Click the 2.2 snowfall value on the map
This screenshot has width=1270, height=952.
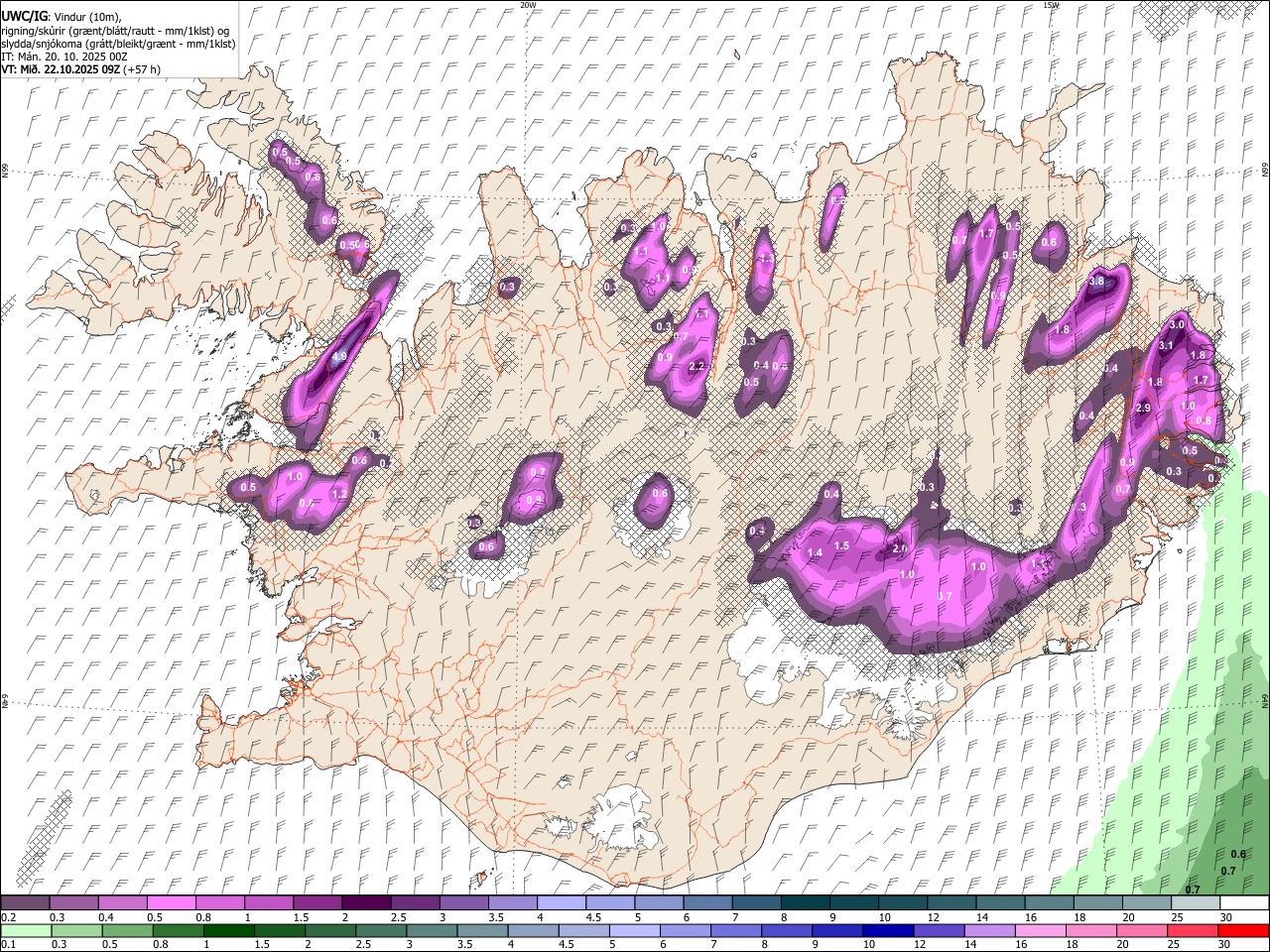pos(696,366)
